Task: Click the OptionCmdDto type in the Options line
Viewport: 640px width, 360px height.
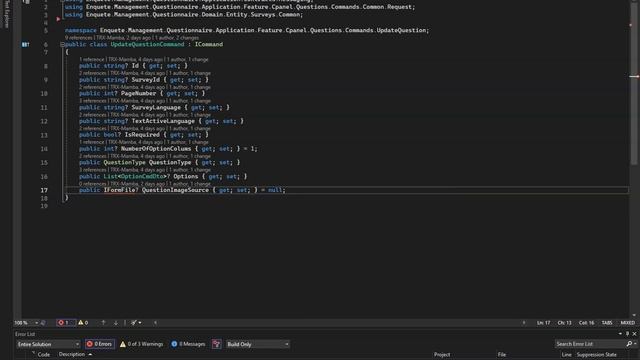Action: click(x=142, y=177)
